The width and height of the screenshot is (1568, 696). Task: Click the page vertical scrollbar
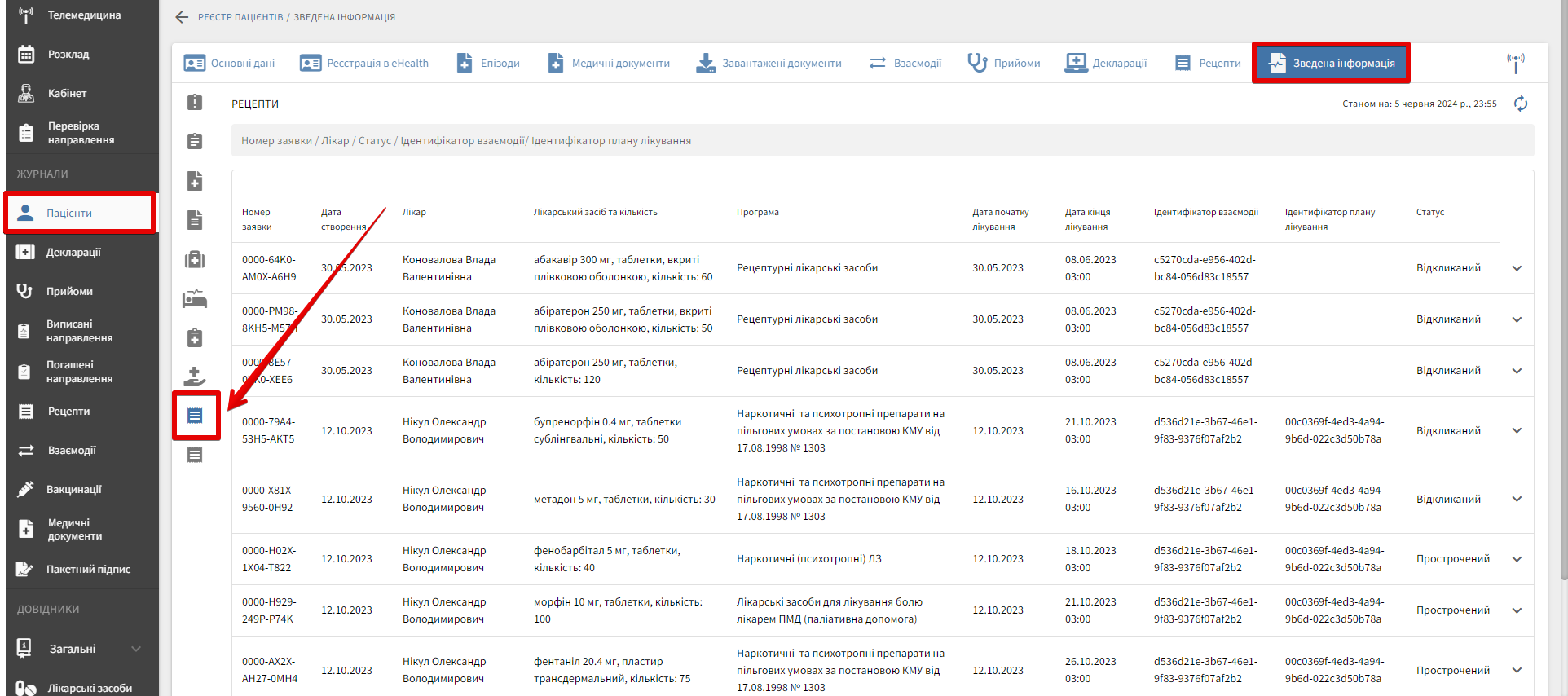tap(1563, 326)
